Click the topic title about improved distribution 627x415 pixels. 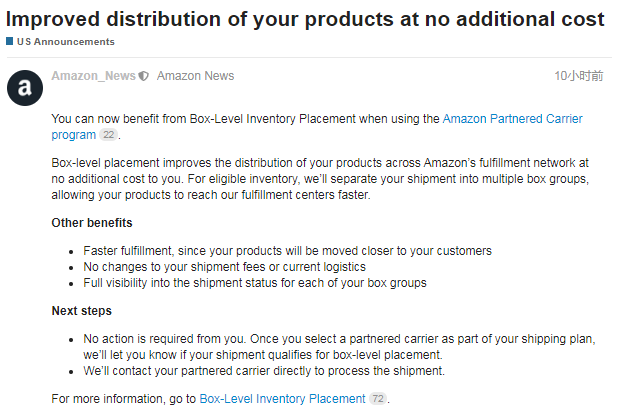click(305, 19)
